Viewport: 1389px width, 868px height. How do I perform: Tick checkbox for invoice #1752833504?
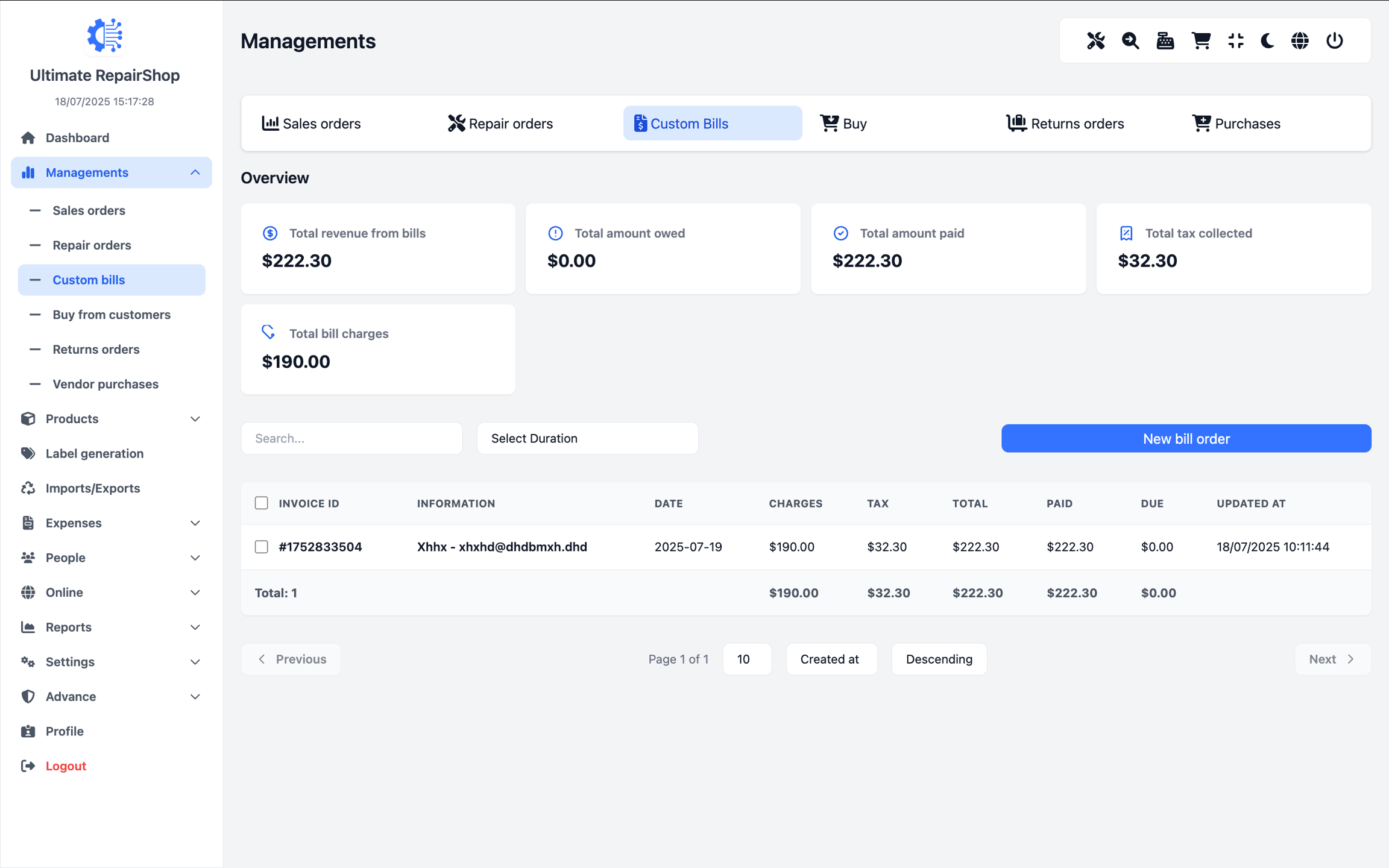pos(261,547)
